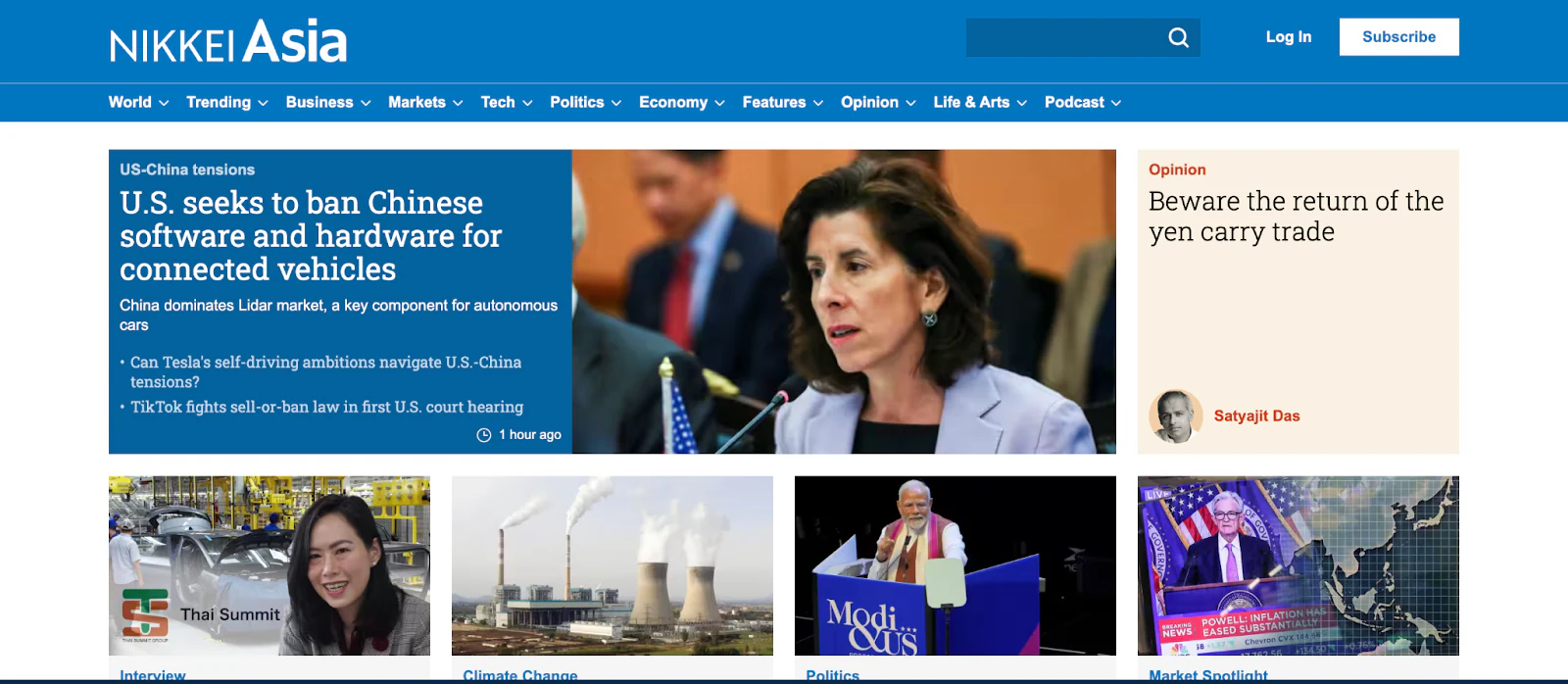Screen dimensions: 1568x684
Task: Open the Modi & US Politics thumbnail
Action: click(955, 565)
